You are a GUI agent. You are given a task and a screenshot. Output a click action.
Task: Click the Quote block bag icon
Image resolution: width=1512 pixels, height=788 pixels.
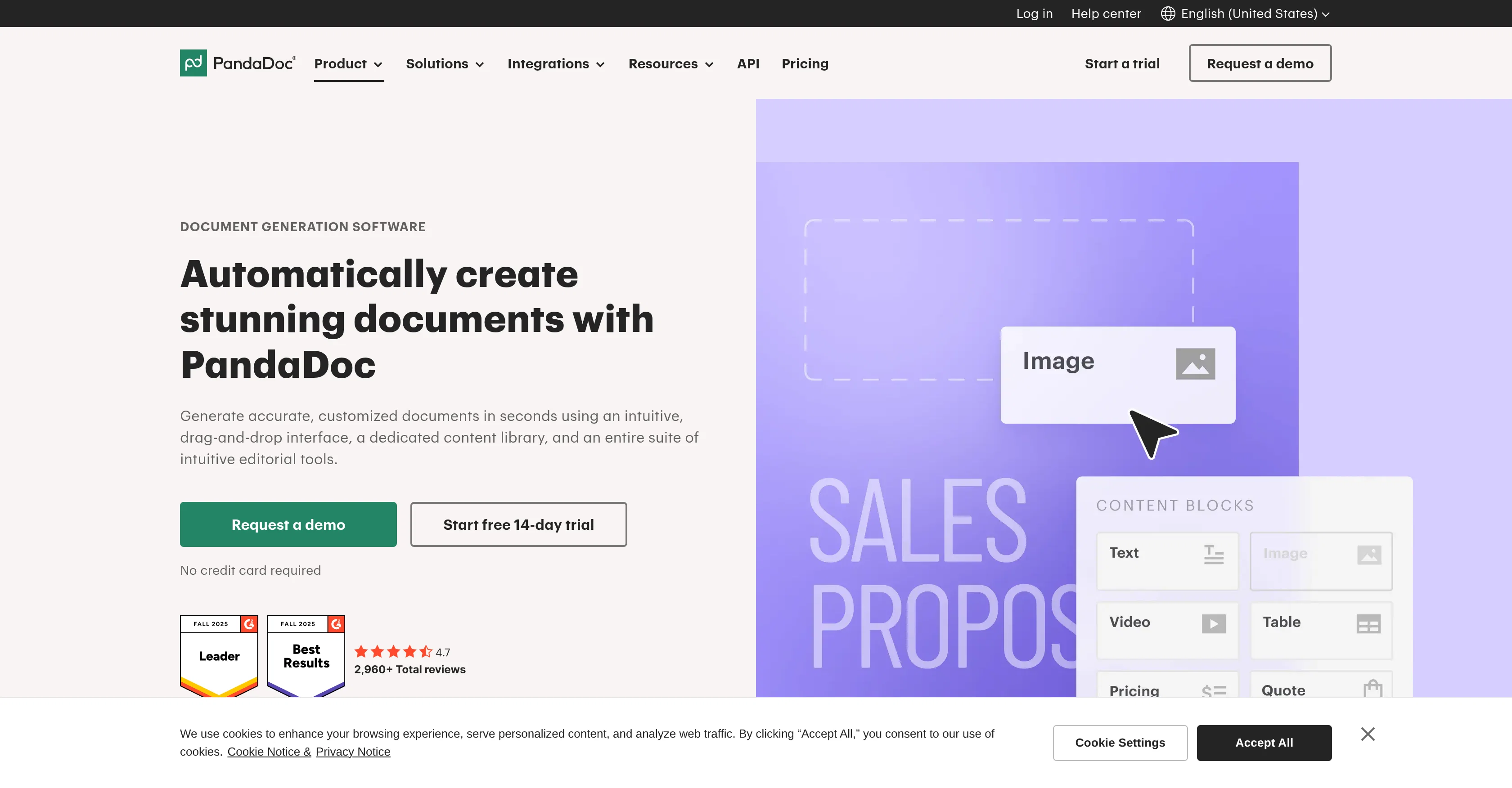pos(1372,688)
